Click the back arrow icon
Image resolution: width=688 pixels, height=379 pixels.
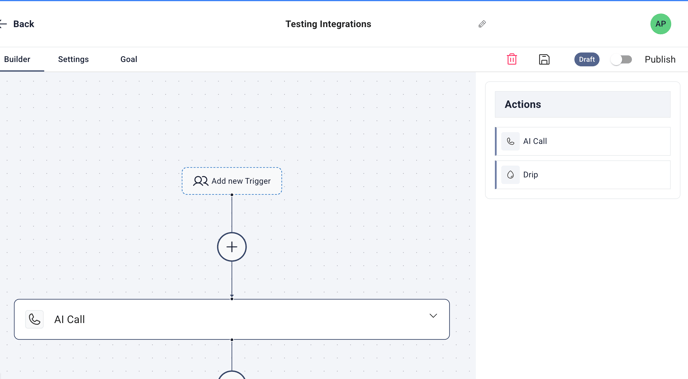pyautogui.click(x=3, y=24)
